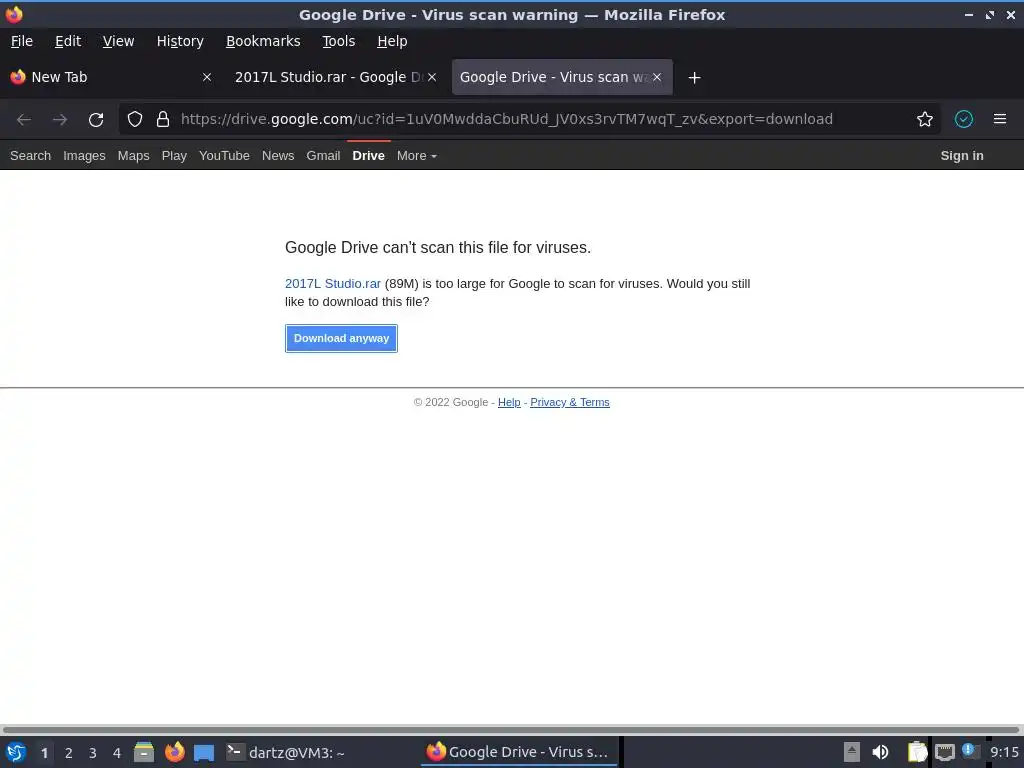Bookmark this page with star icon

[924, 119]
